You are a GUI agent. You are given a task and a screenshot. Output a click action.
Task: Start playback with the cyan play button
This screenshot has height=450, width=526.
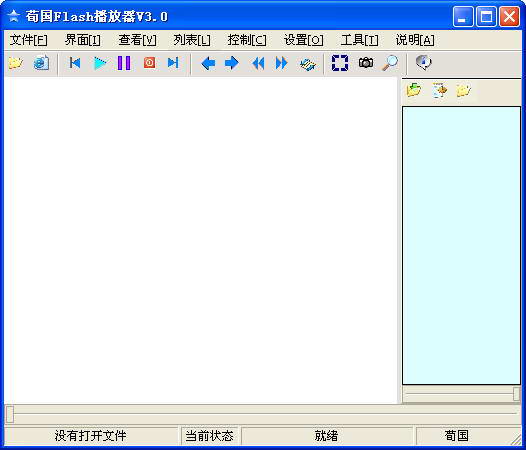click(x=100, y=63)
